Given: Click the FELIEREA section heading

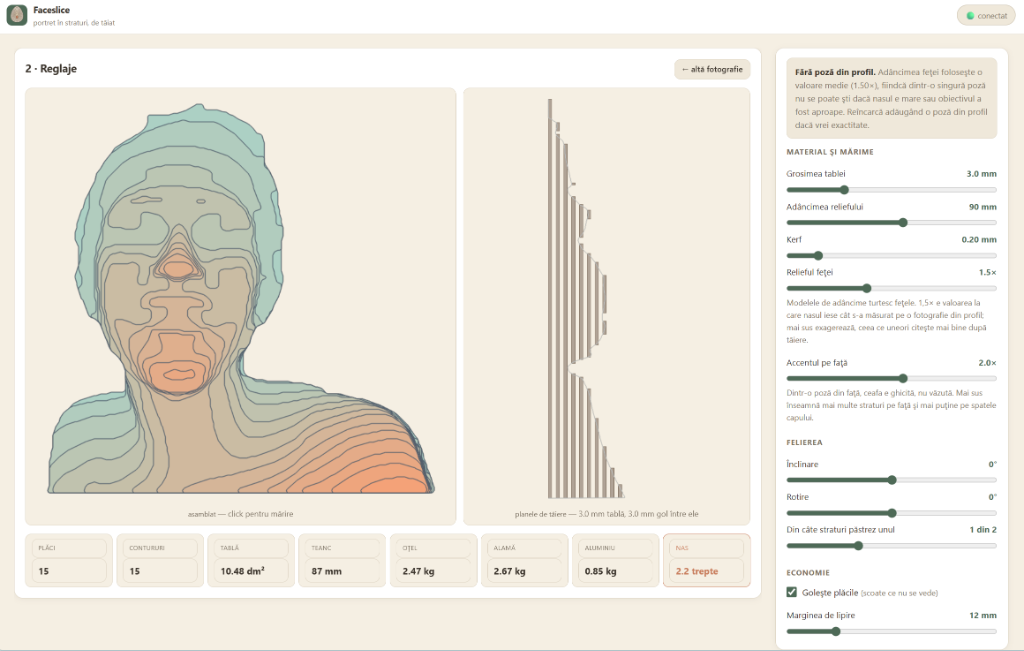Looking at the screenshot, I should (805, 442).
